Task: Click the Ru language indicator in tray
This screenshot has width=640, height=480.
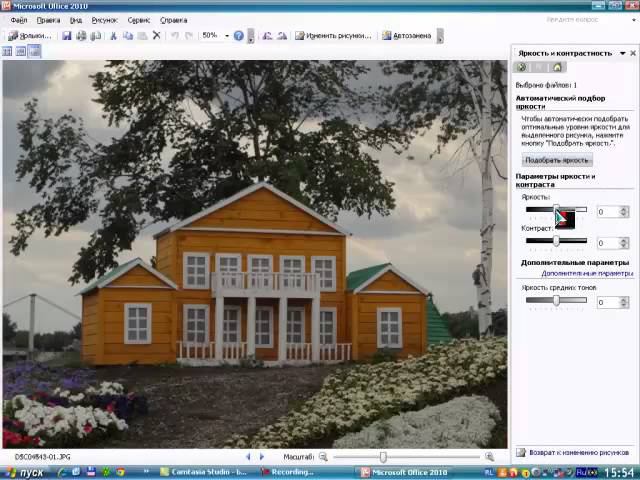Action: [x=581, y=473]
